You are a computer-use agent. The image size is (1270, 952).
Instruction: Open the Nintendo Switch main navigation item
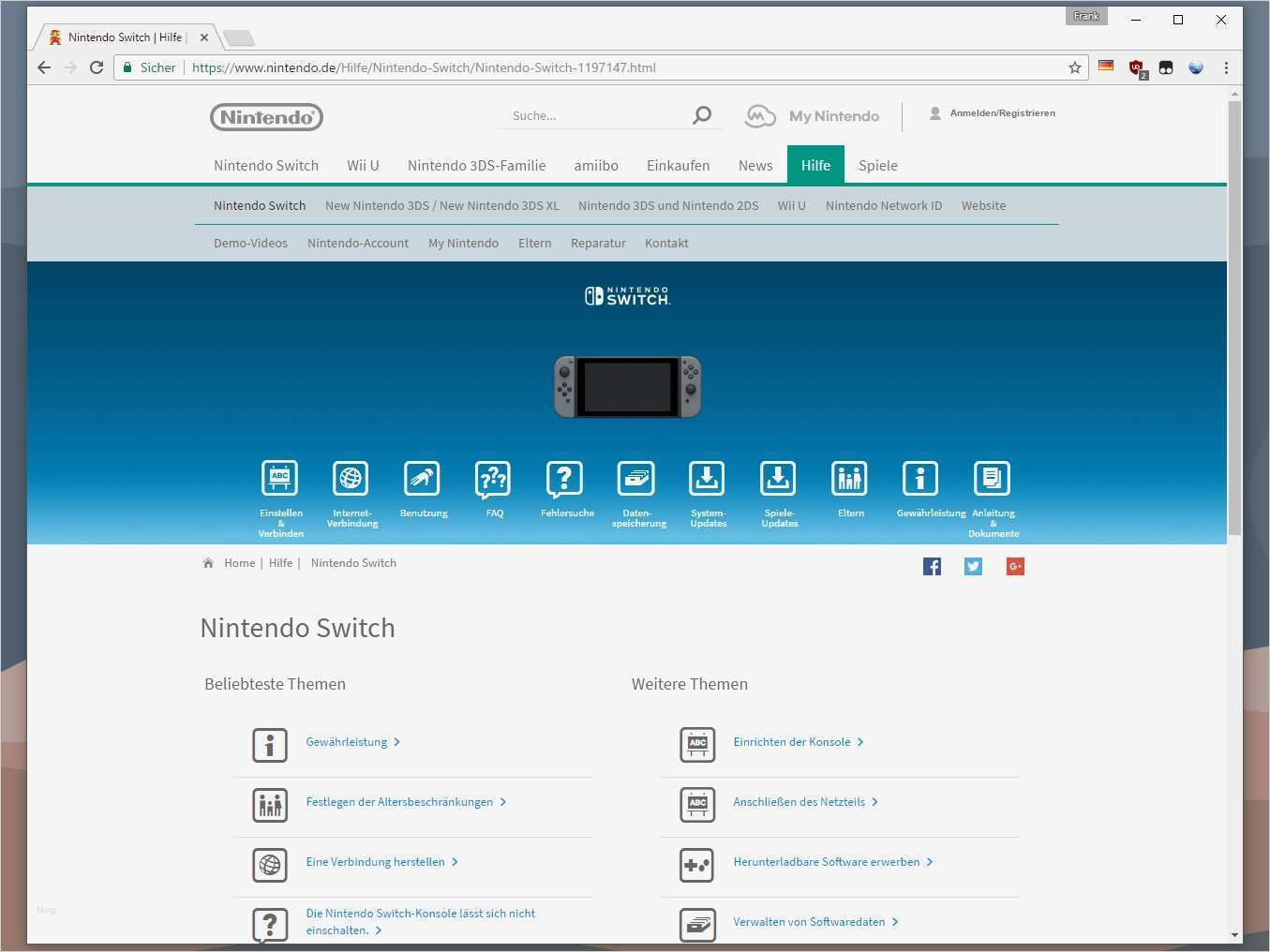pos(266,166)
